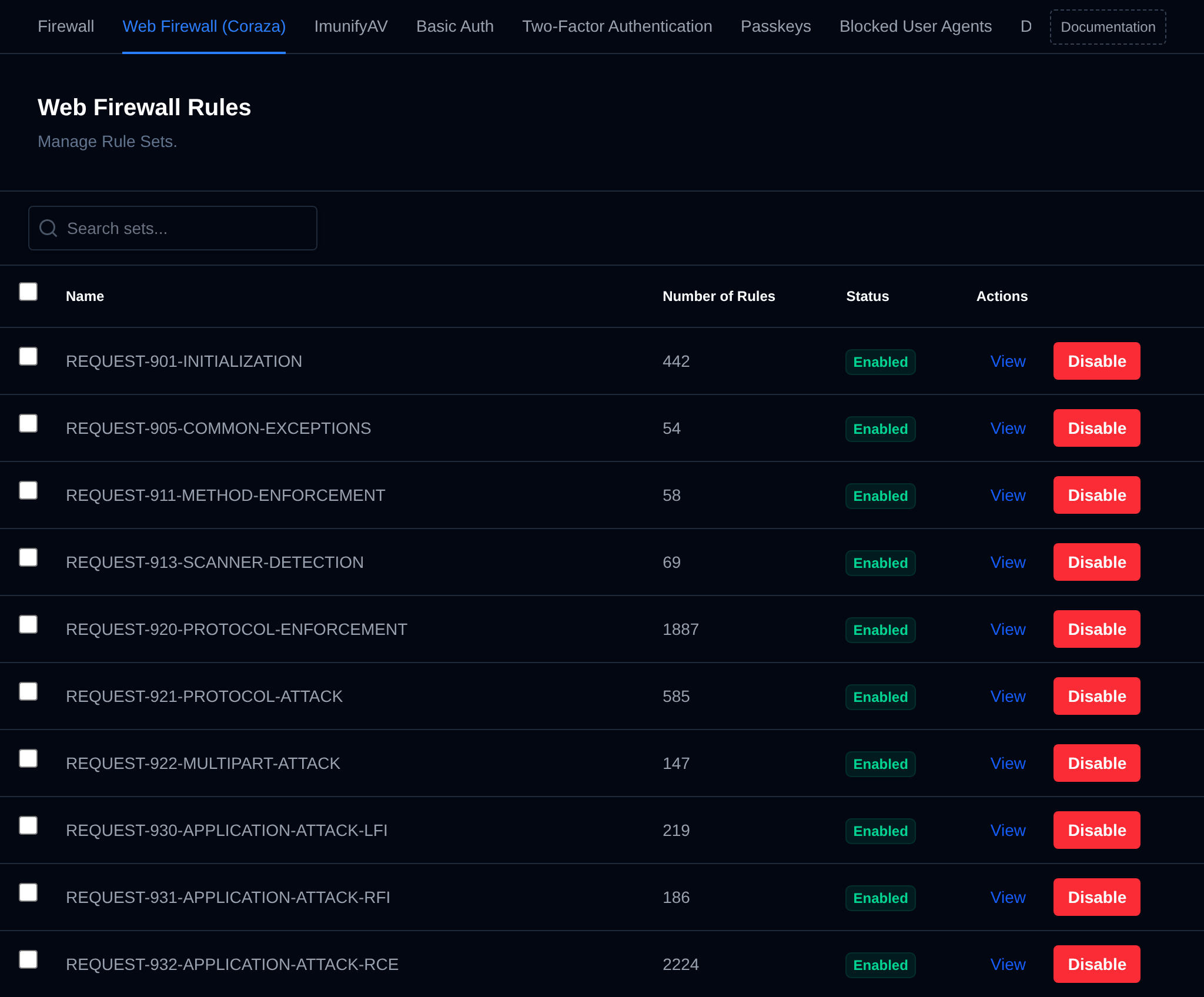This screenshot has height=997, width=1204.
Task: View REQUEST-931-APPLICATION-ATTACK-RFI rules
Action: (x=1008, y=897)
